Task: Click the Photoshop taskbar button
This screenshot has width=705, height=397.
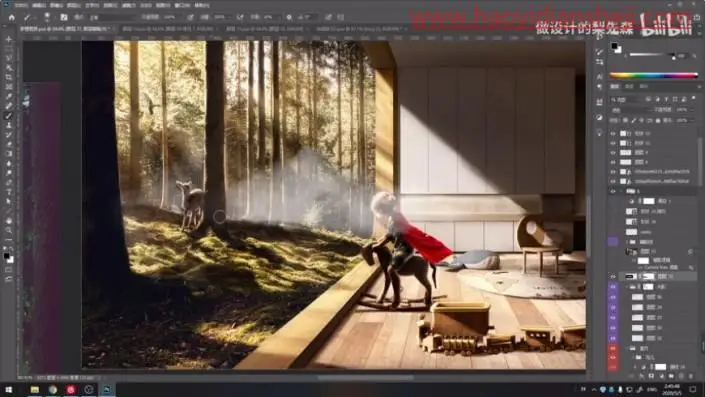Action: pyautogui.click(x=107, y=389)
